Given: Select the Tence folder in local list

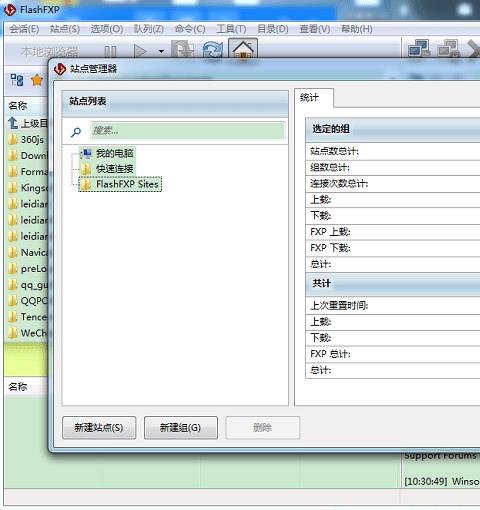Looking at the screenshot, I should pos(28,317).
